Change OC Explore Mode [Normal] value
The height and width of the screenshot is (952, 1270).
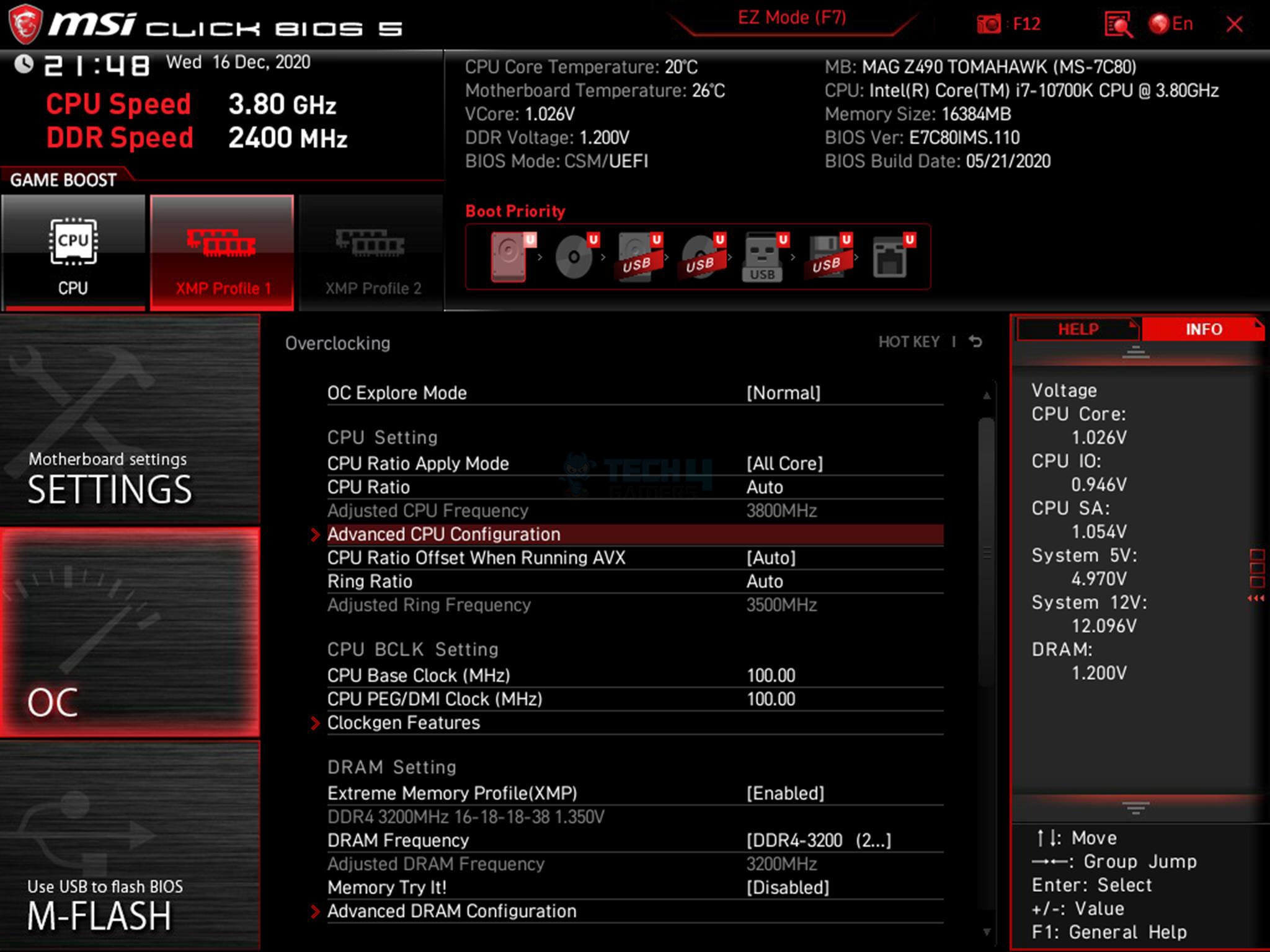pyautogui.click(x=783, y=393)
